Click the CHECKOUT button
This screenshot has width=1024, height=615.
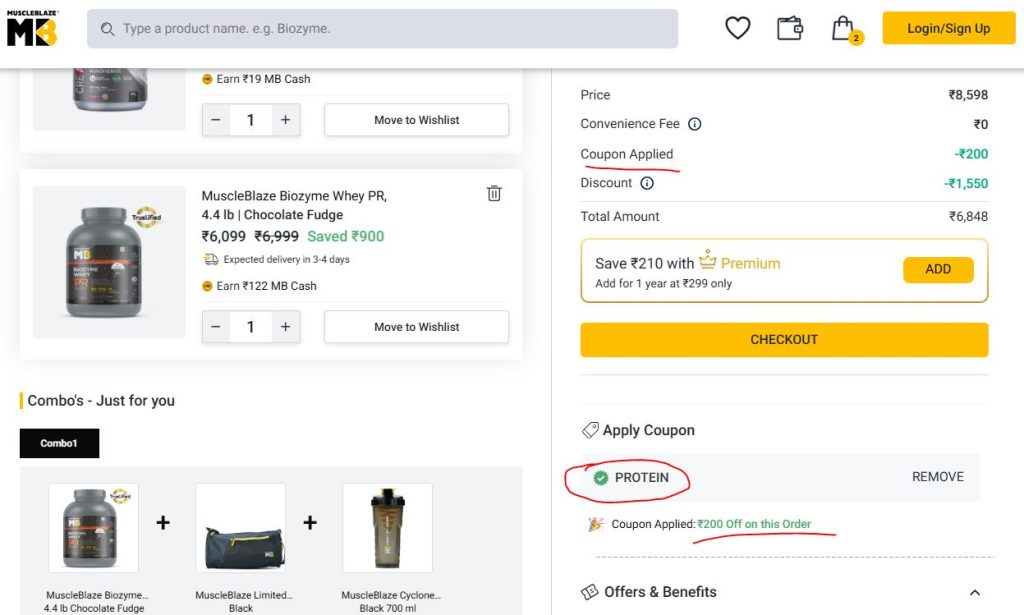[784, 339]
